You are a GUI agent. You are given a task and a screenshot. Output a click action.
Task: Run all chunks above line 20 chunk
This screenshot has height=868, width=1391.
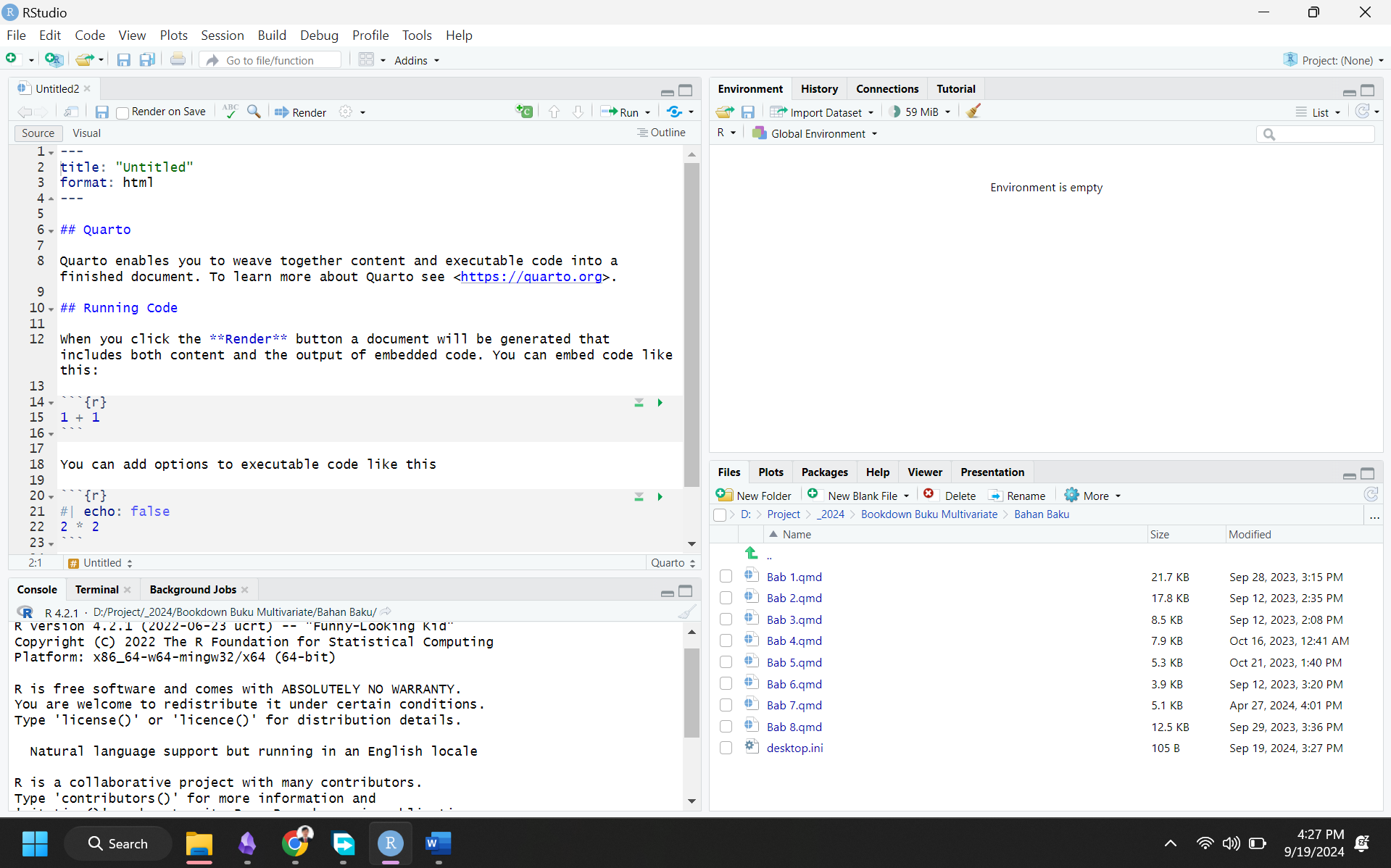coord(639,496)
